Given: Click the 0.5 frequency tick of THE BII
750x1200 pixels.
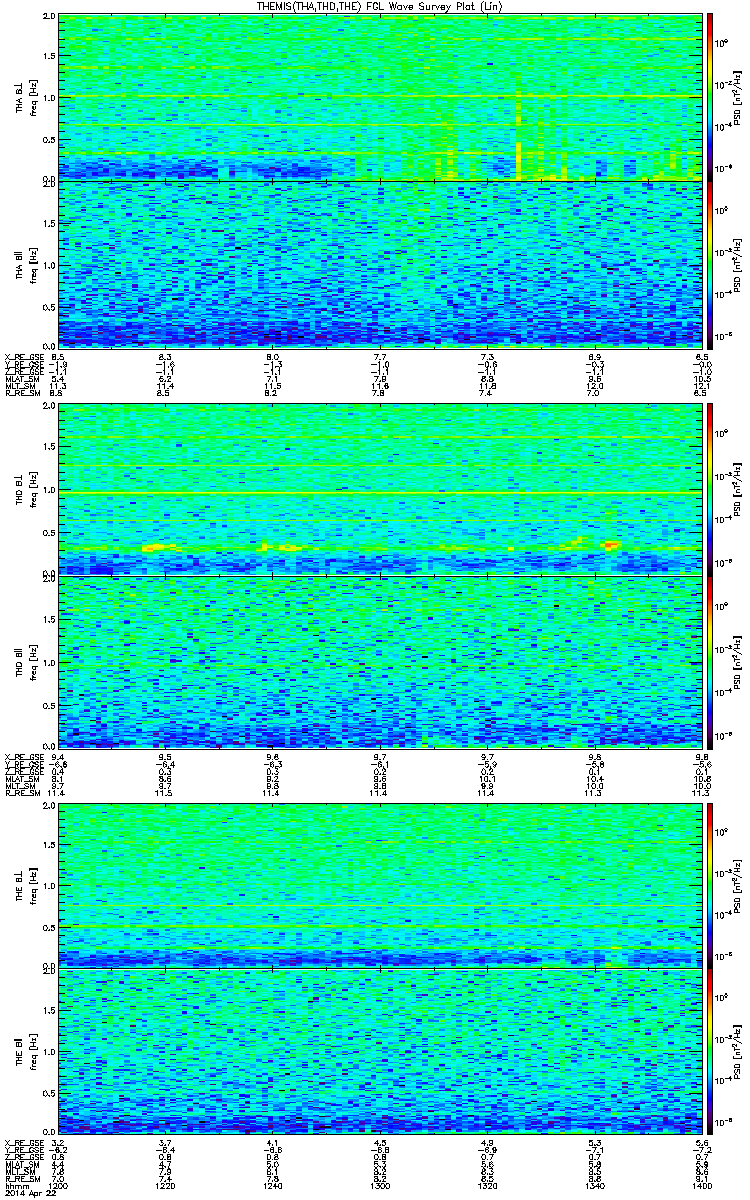Looking at the screenshot, I should tap(49, 1093).
